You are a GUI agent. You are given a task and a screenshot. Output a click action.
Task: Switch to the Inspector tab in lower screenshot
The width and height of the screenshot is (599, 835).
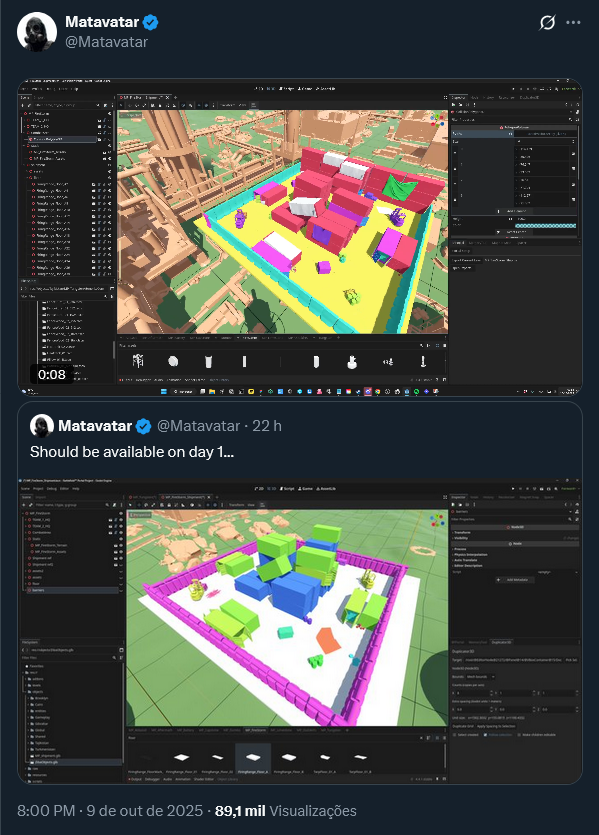click(x=458, y=497)
